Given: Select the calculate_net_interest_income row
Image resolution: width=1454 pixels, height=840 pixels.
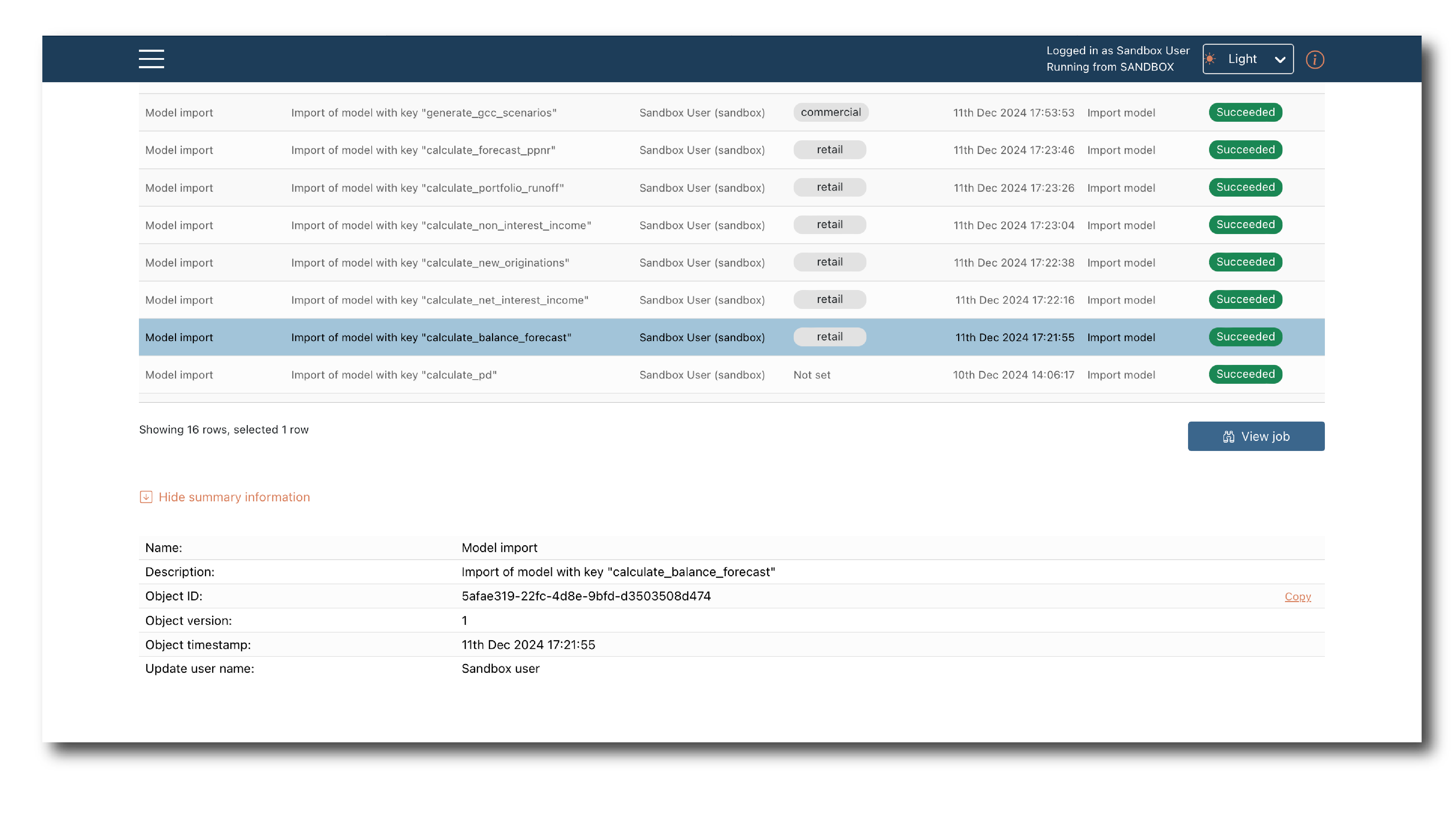Looking at the screenshot, I should [x=440, y=300].
